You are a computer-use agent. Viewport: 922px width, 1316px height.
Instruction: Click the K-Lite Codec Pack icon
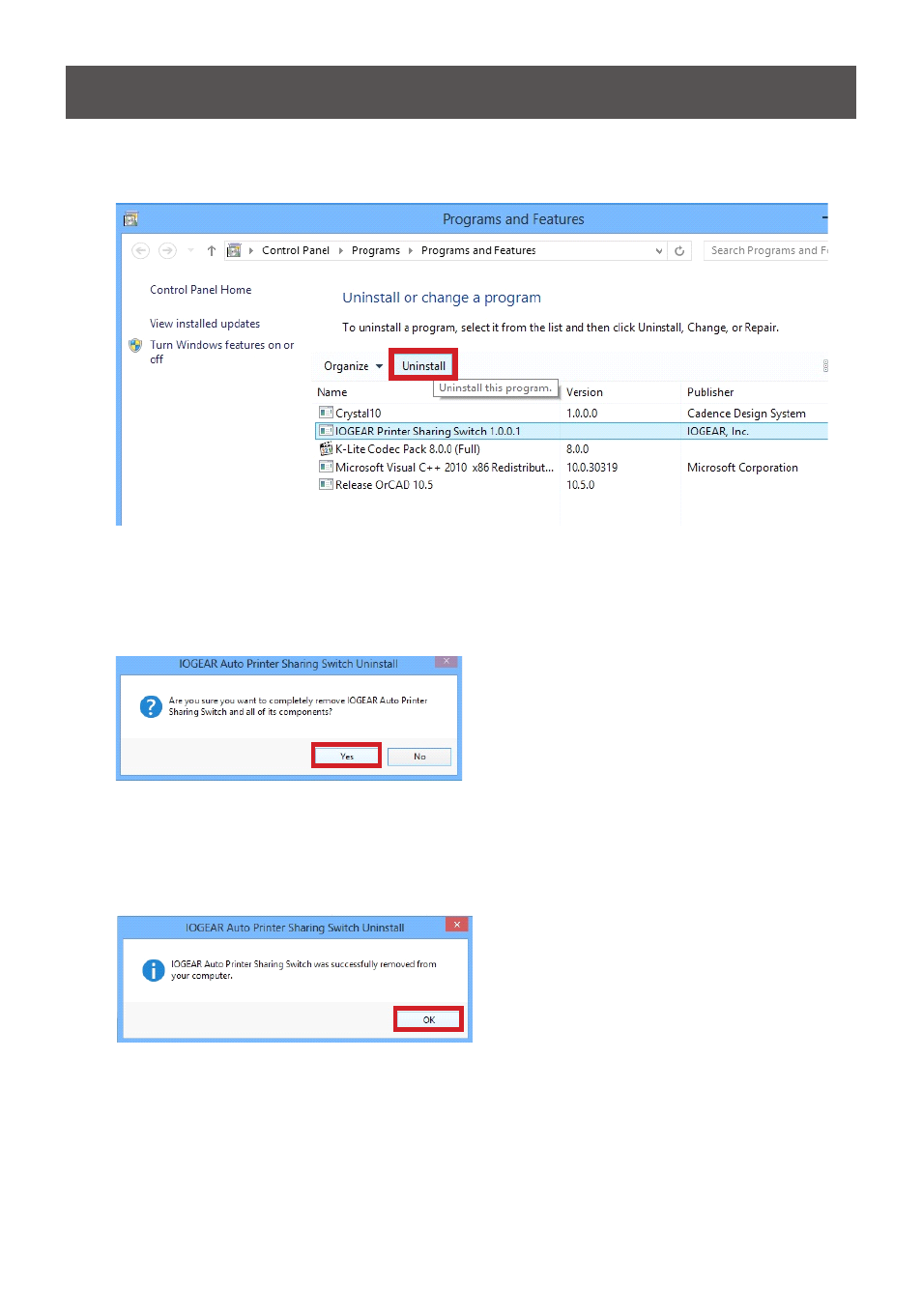pyautogui.click(x=326, y=449)
